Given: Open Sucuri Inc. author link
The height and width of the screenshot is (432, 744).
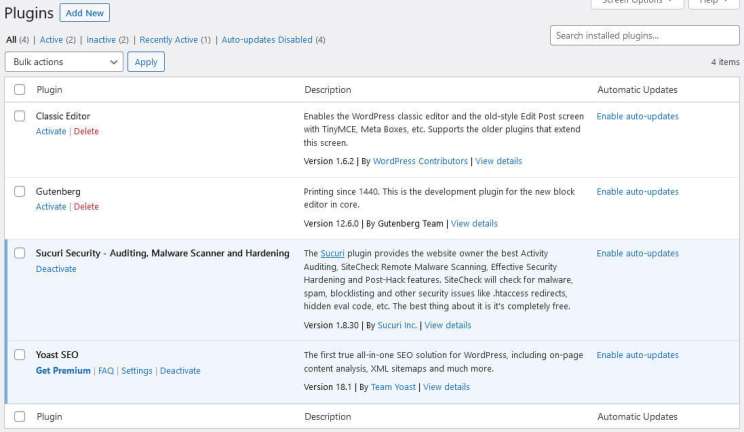Looking at the screenshot, I should pos(397,325).
